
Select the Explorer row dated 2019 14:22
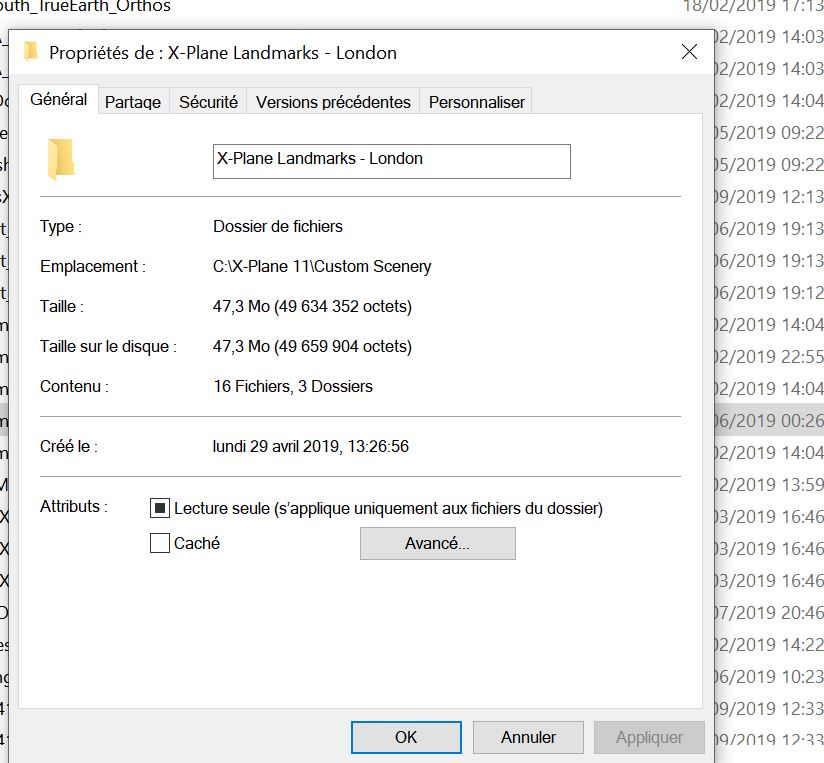(768, 644)
